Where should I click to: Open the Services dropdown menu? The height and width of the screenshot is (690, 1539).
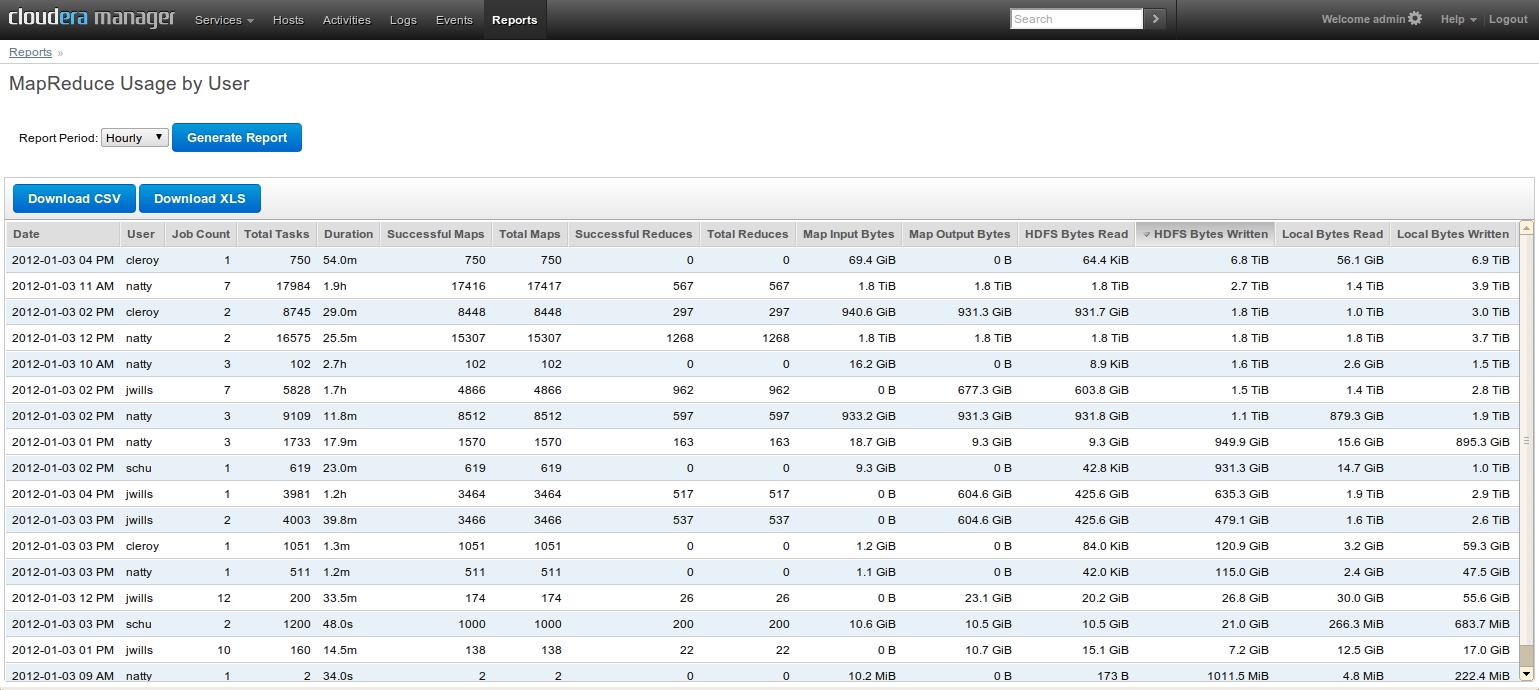click(223, 20)
